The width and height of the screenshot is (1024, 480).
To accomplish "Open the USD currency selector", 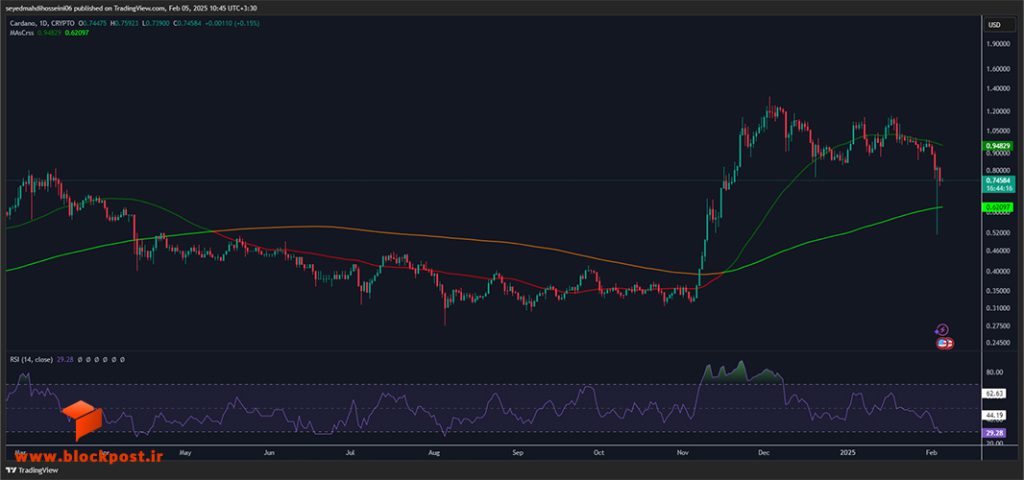I will 994,25.
